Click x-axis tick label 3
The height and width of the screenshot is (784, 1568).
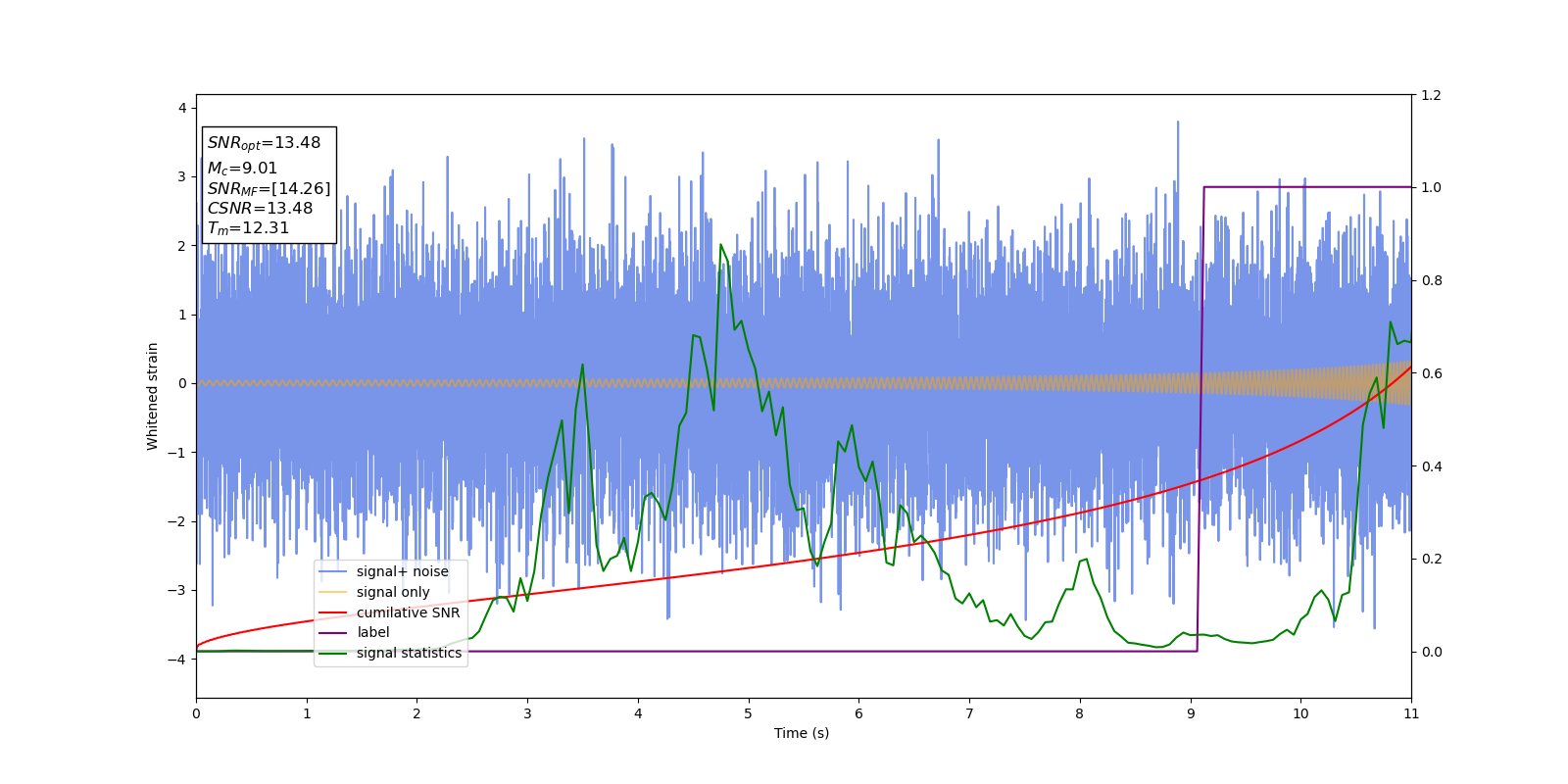point(527,713)
